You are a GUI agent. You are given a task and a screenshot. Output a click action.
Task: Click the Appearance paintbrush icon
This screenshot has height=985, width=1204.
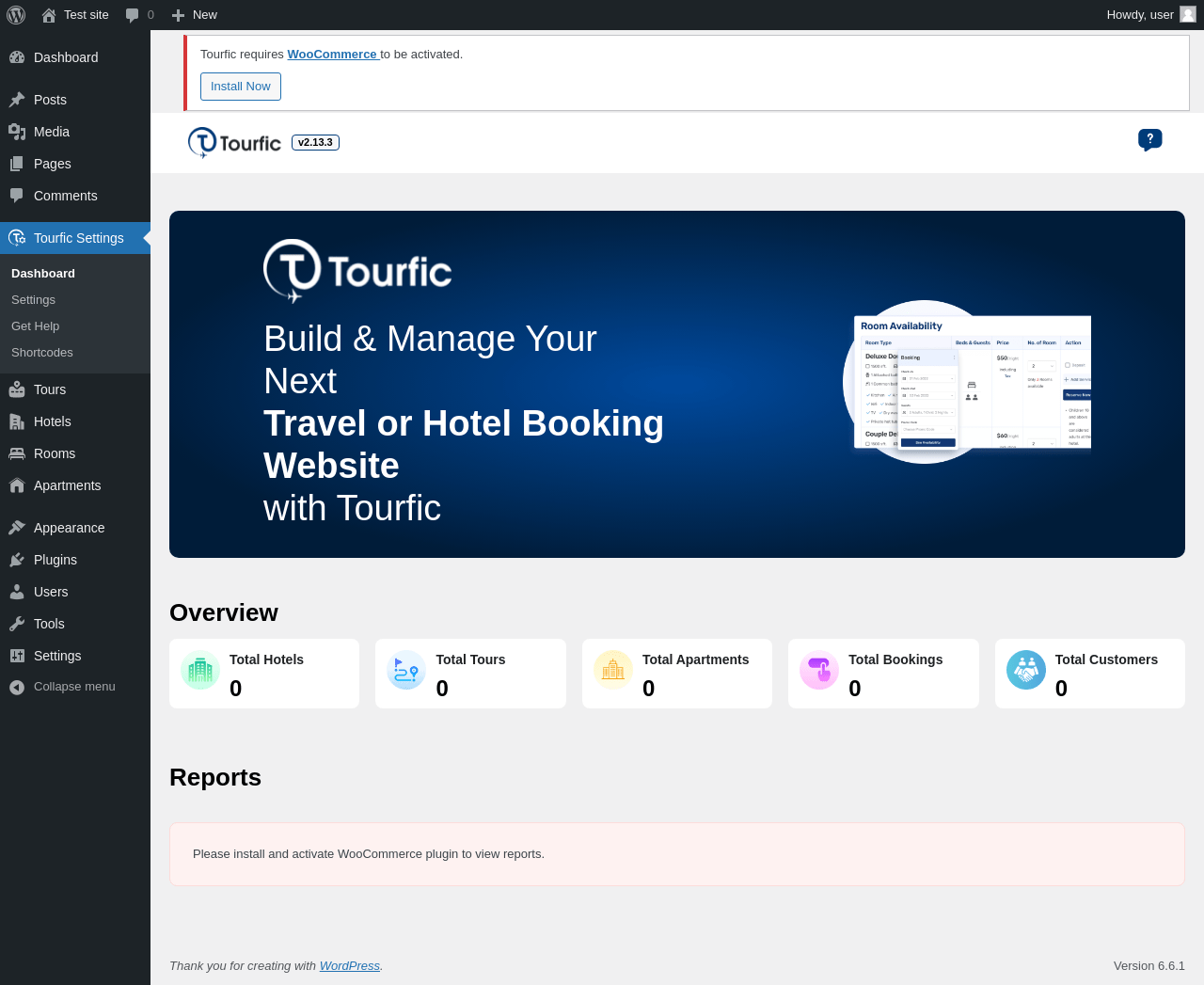[17, 528]
